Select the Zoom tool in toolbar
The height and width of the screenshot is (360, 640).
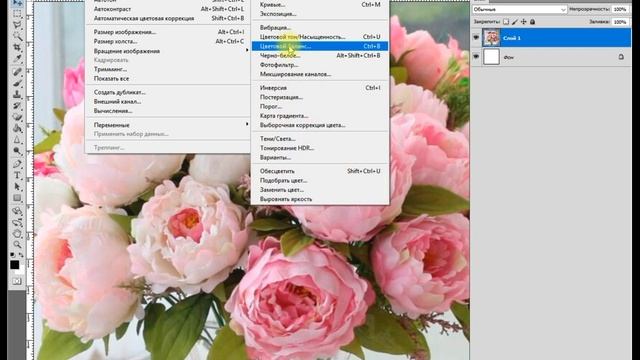point(17,245)
